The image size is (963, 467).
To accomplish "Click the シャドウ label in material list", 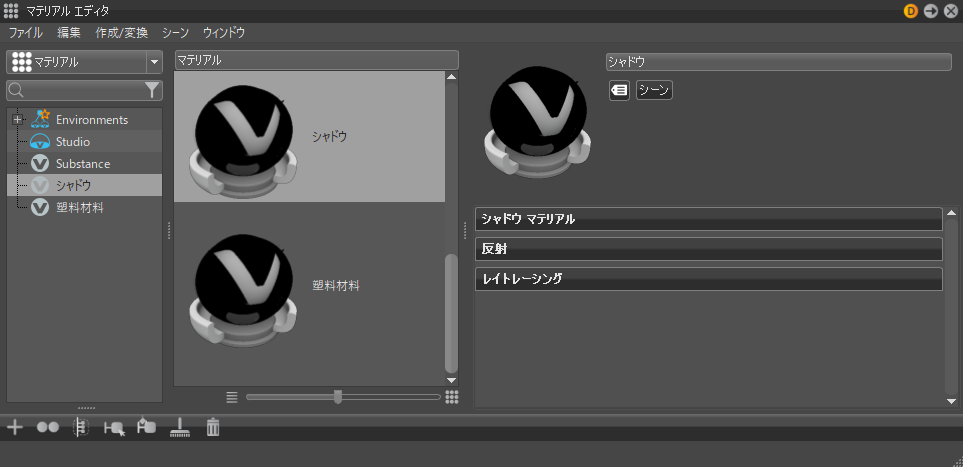I will (x=329, y=137).
